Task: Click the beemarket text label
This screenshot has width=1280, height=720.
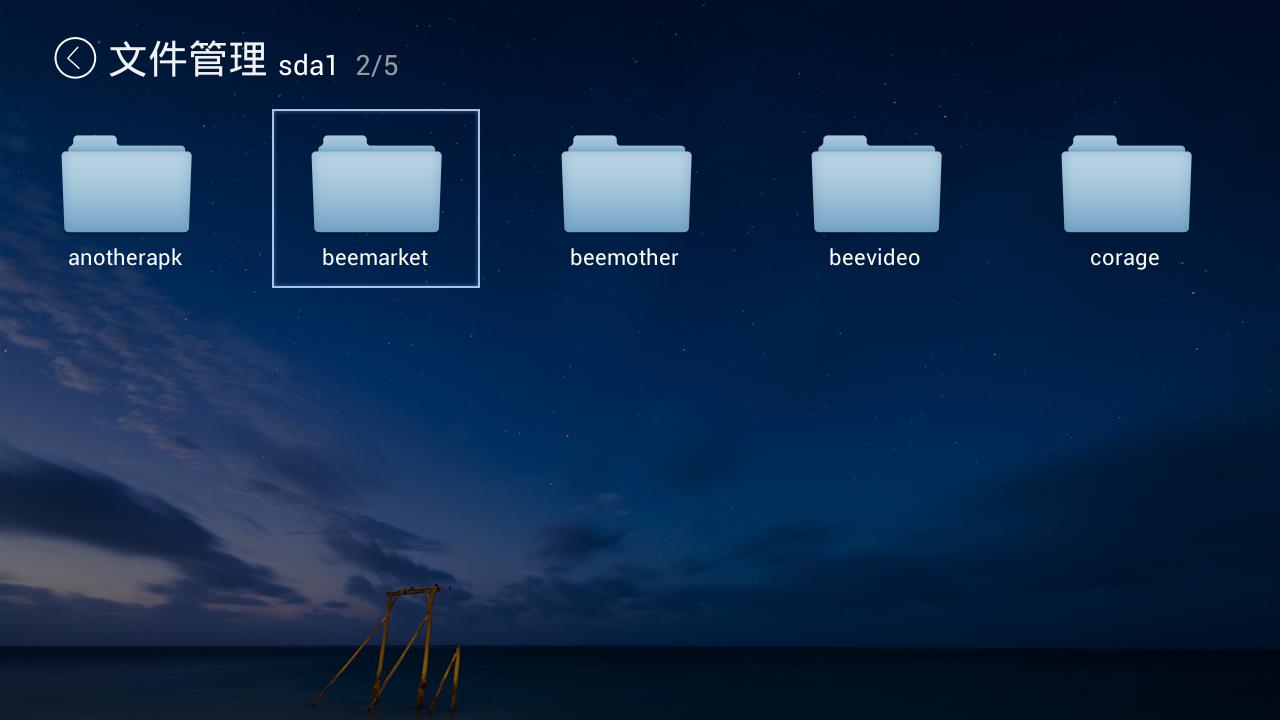Action: [x=375, y=258]
